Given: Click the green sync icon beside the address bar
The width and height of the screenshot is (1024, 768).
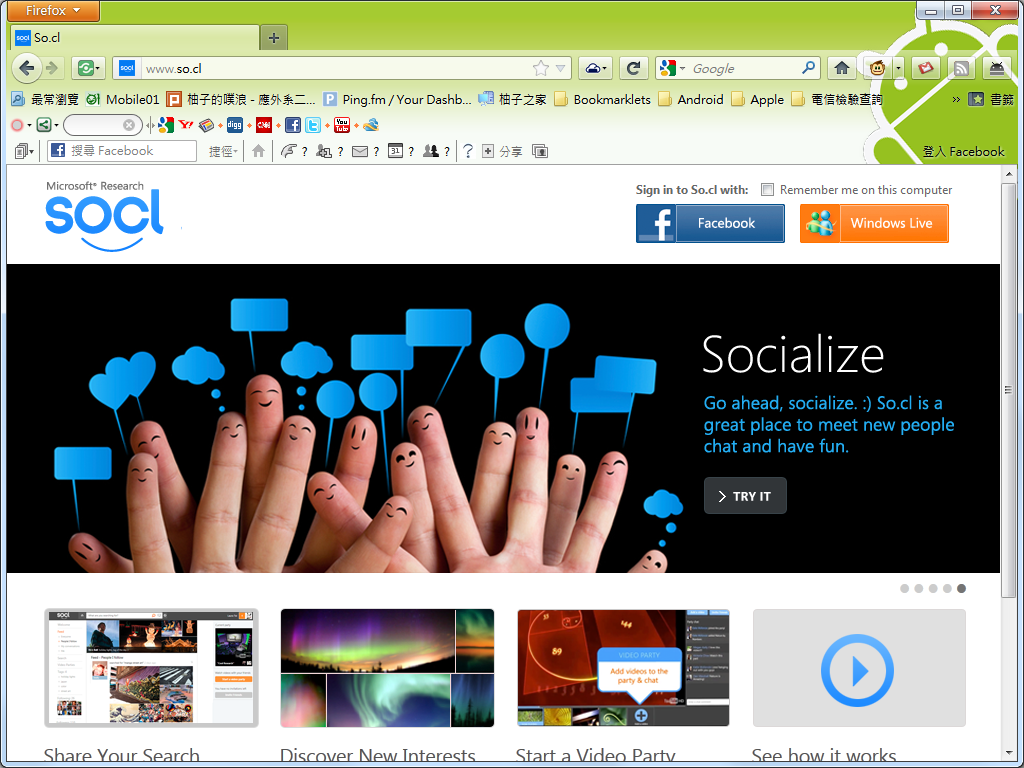Looking at the screenshot, I should tap(86, 68).
